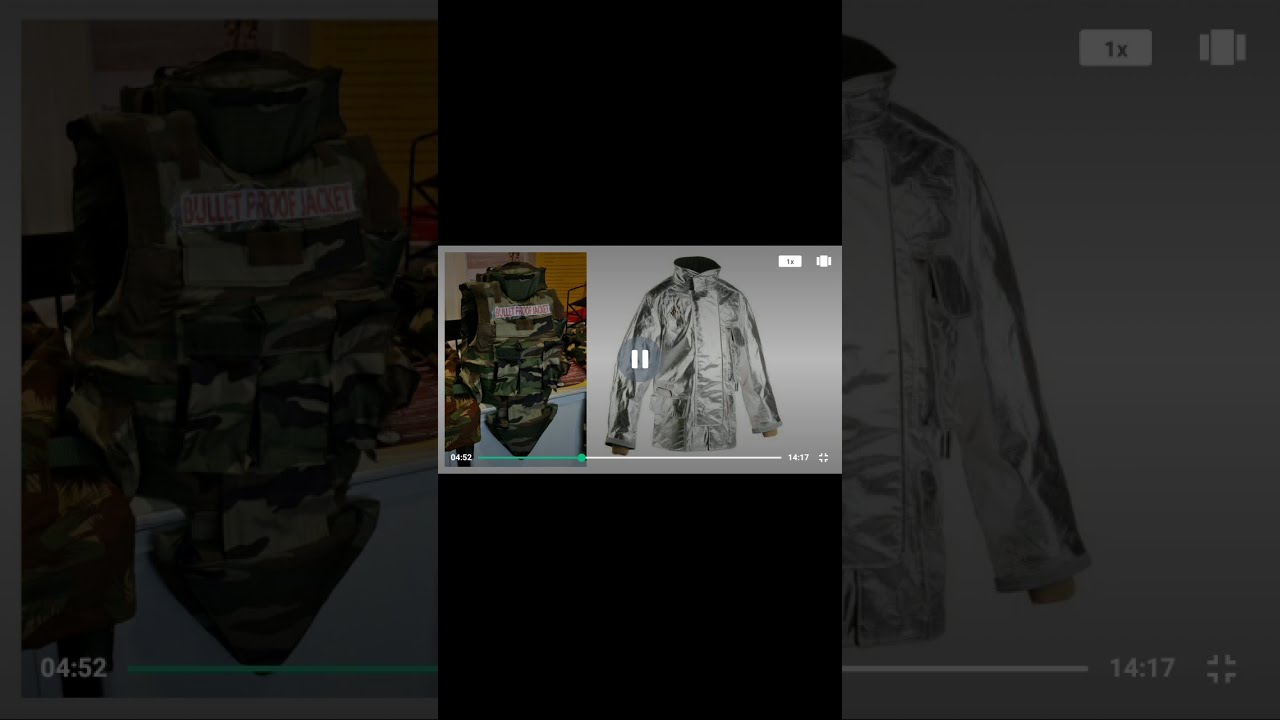This screenshot has width=1280, height=720.
Task: Click the green seek handle
Action: tap(582, 458)
